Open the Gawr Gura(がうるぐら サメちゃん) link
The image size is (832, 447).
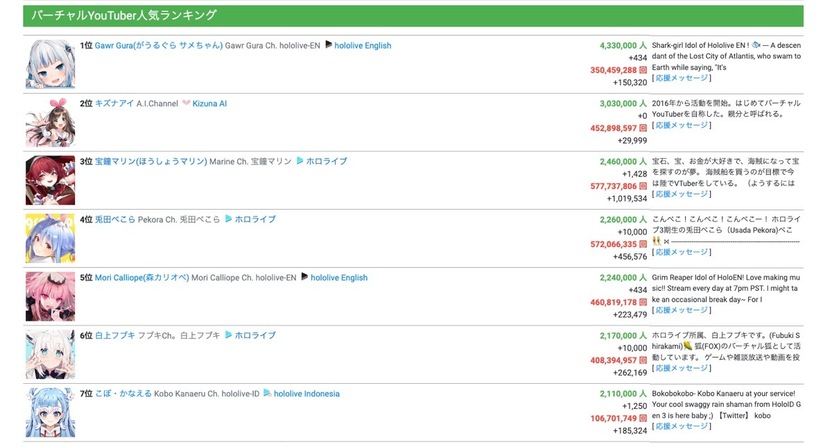click(159, 46)
